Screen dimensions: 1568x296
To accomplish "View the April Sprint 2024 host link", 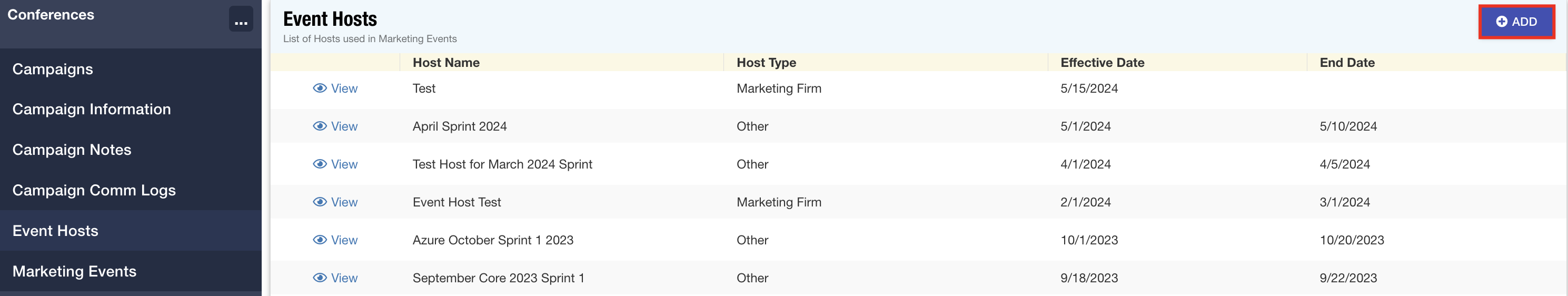I will click(x=335, y=126).
